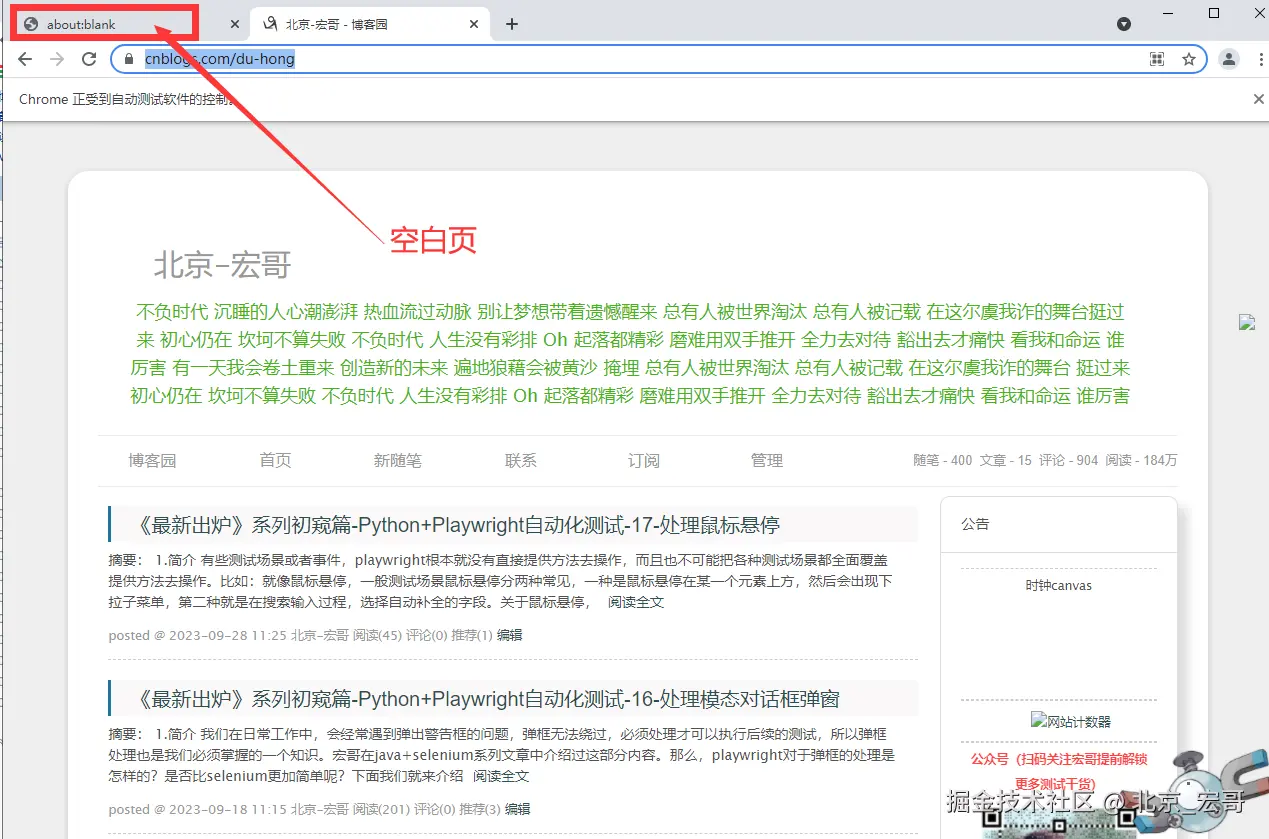Open 新随笔 navigation link
Screen dimensions: 1269x839
(398, 461)
